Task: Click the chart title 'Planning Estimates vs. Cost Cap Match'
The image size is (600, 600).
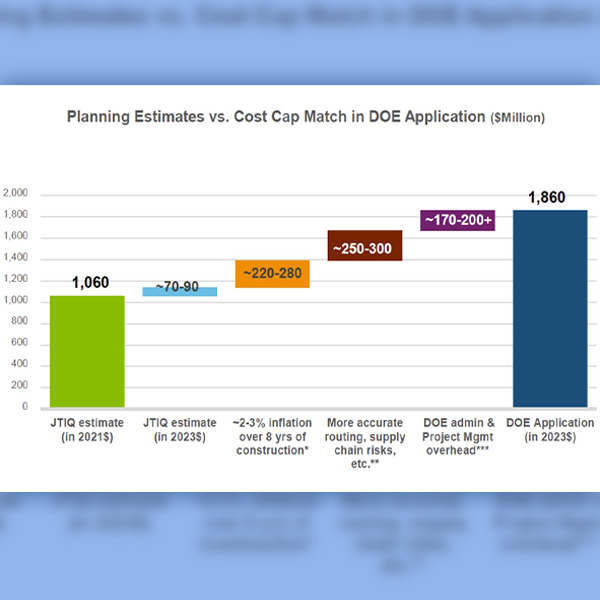Action: coord(276,117)
